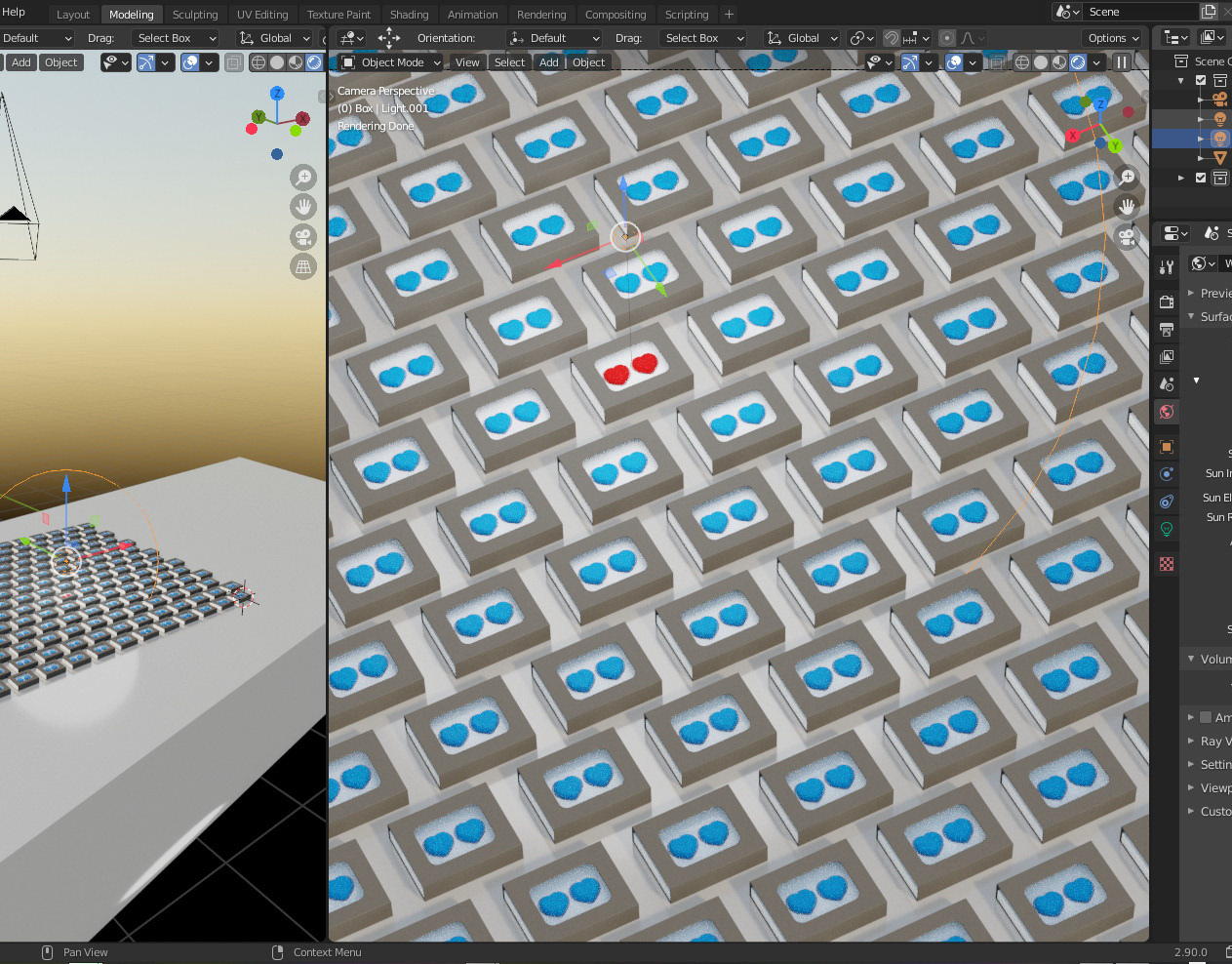
Task: Open the Texture properties tab
Action: (1166, 564)
